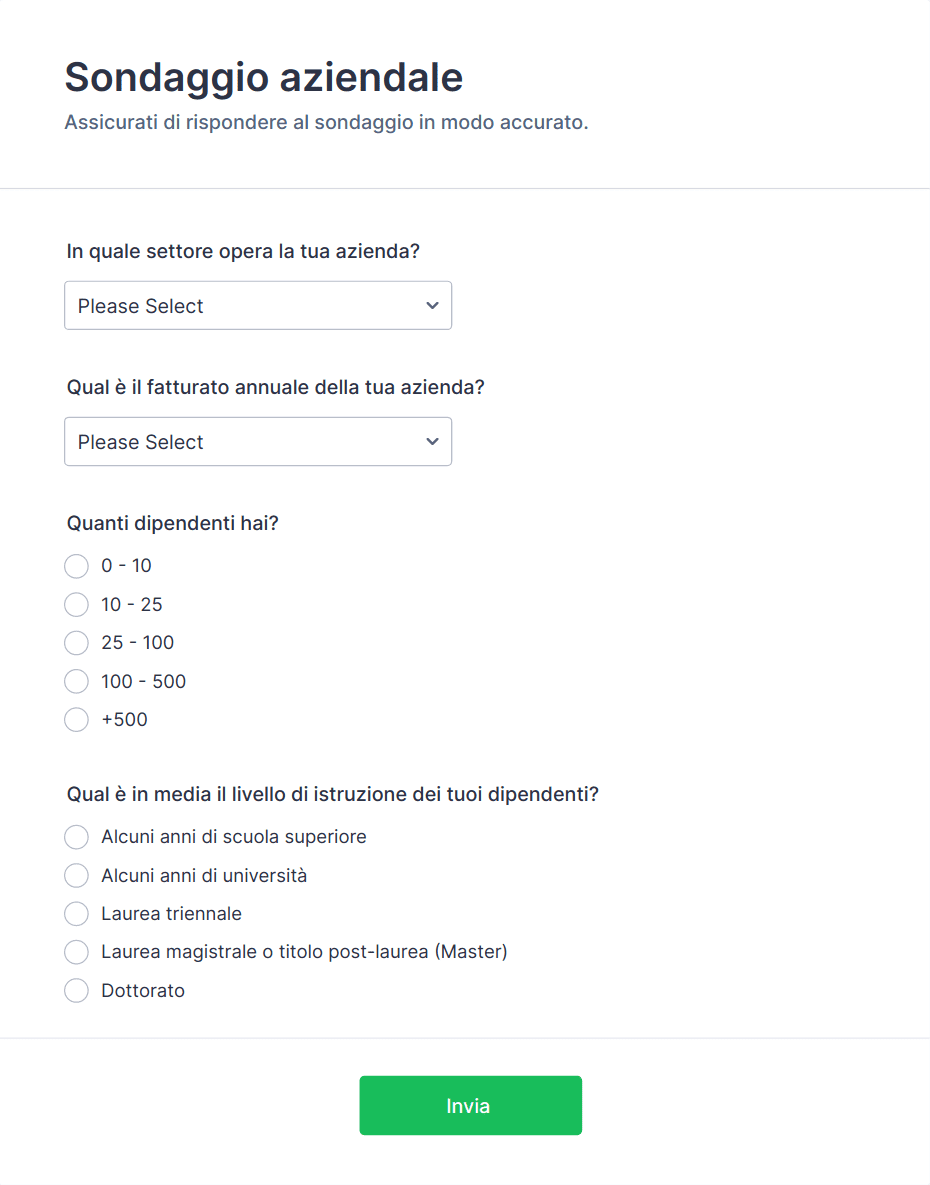The height and width of the screenshot is (1185, 930).
Task: Open the annual revenue dropdown
Action: pos(258,441)
